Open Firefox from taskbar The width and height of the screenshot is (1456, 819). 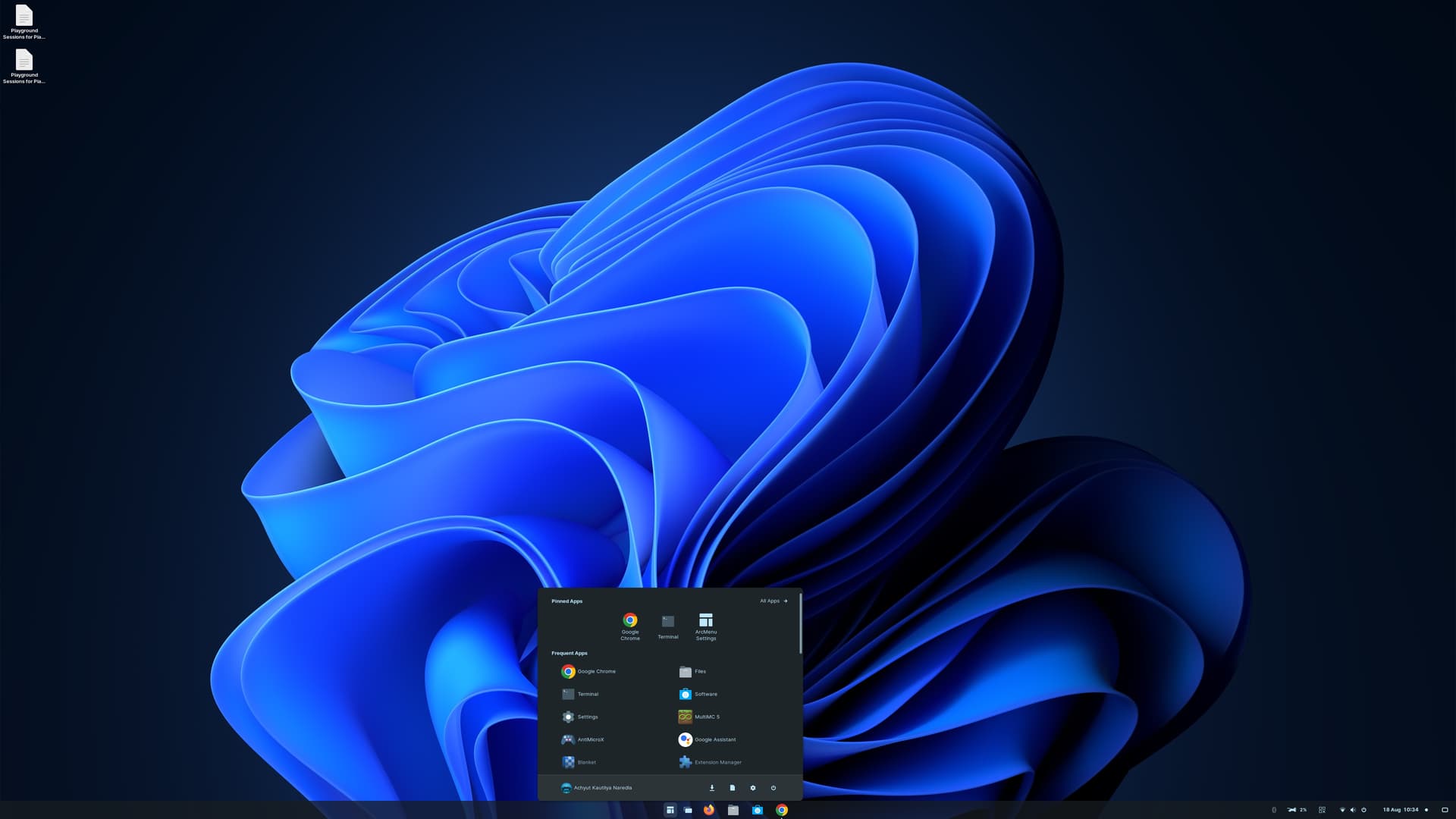click(709, 810)
